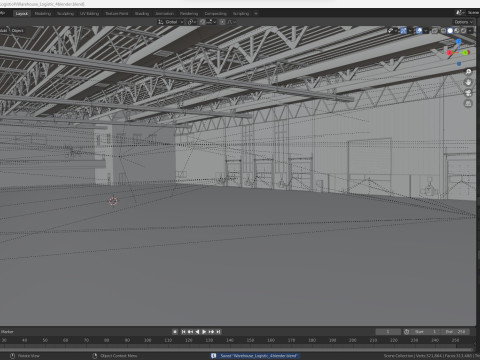The width and height of the screenshot is (480, 360).
Task: Open the pivot point dropdown
Action: (192, 22)
